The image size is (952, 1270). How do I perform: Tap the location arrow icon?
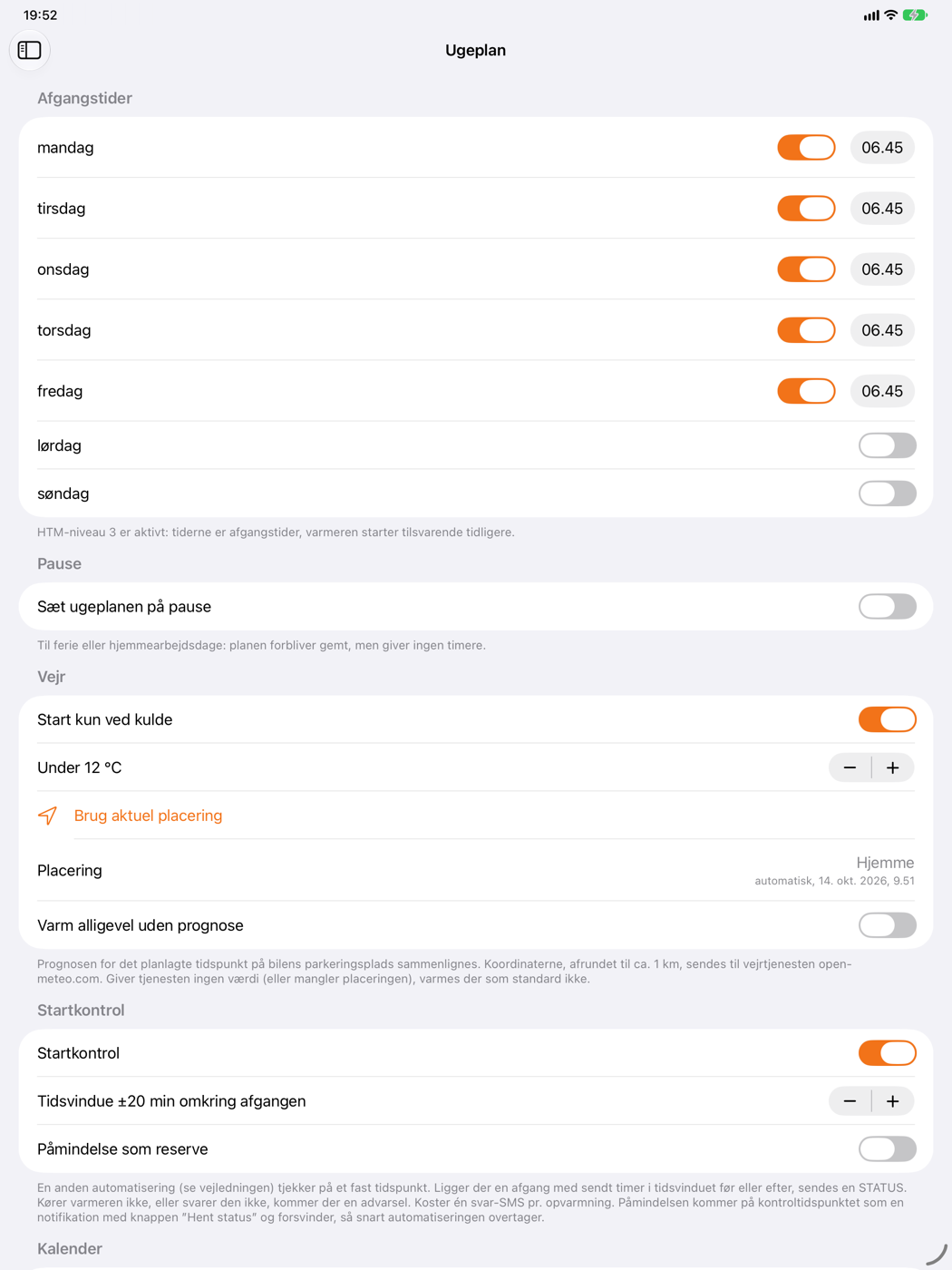(x=48, y=816)
